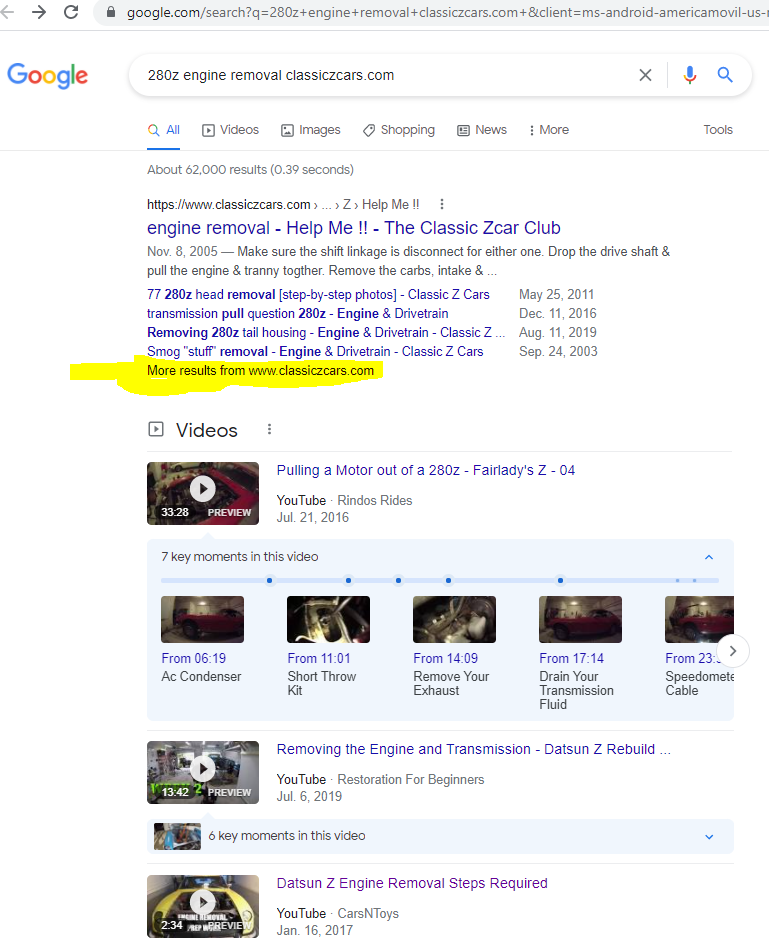
Task: Click the first key moment timeline dot
Action: pyautogui.click(x=269, y=580)
